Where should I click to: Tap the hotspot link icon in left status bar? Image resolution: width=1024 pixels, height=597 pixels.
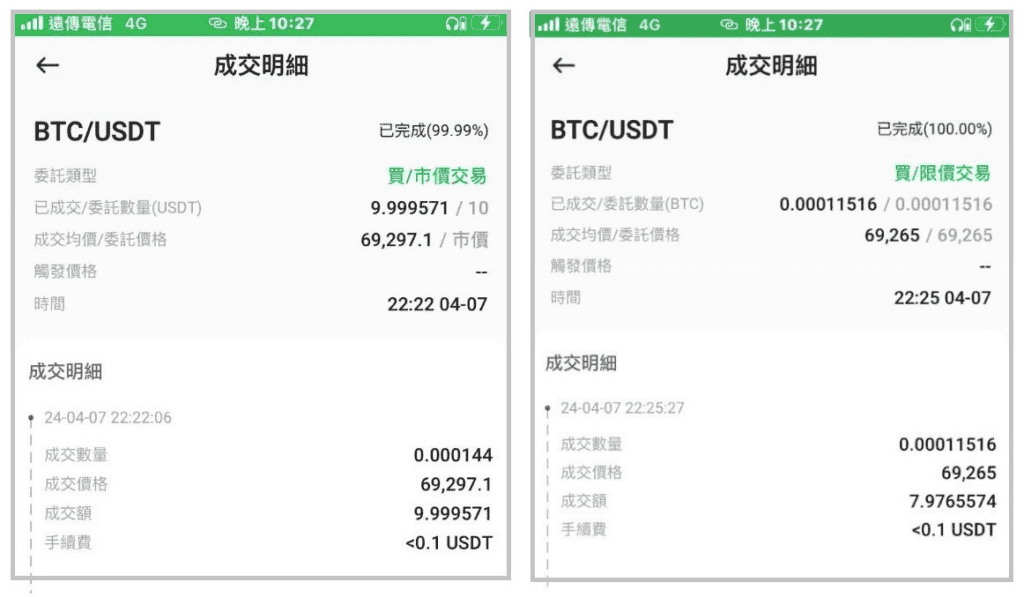pyautogui.click(x=217, y=24)
